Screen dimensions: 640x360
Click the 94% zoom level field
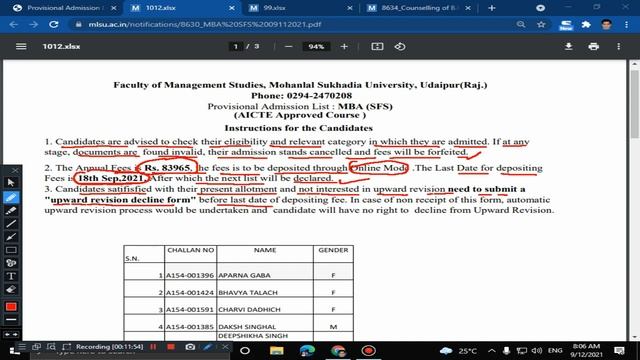click(x=316, y=47)
